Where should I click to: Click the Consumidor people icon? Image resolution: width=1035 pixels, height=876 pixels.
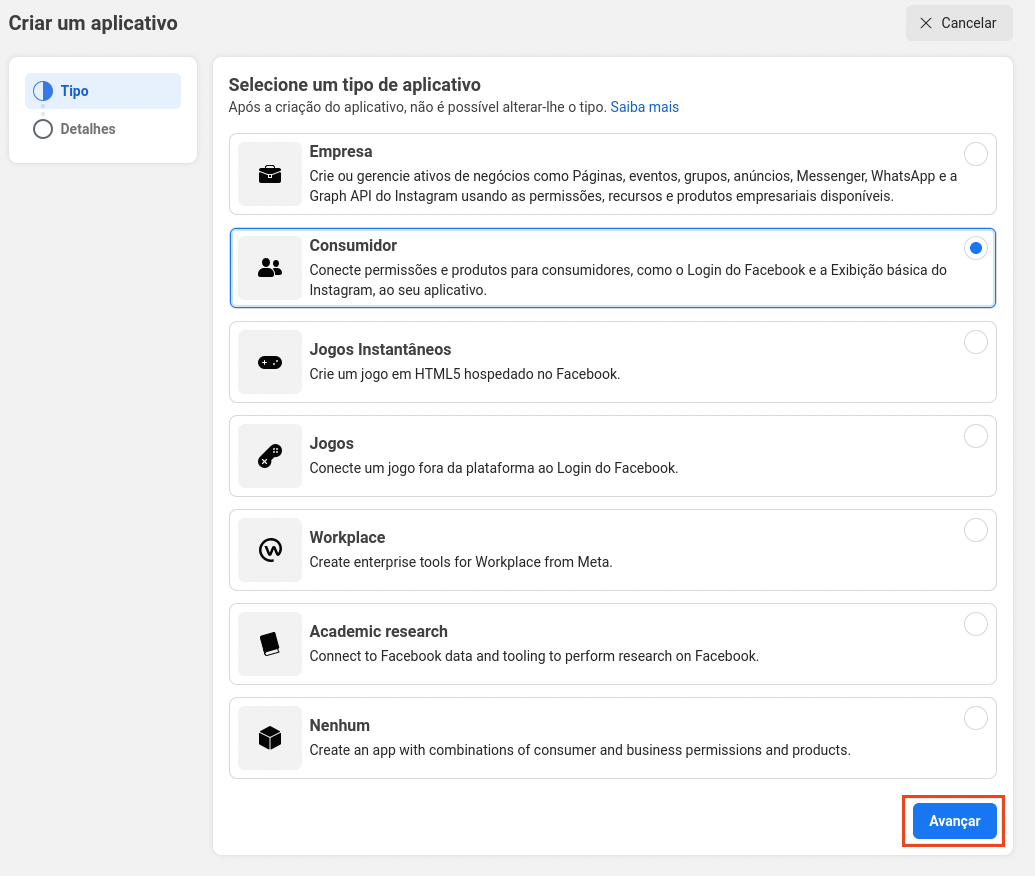coord(270,268)
